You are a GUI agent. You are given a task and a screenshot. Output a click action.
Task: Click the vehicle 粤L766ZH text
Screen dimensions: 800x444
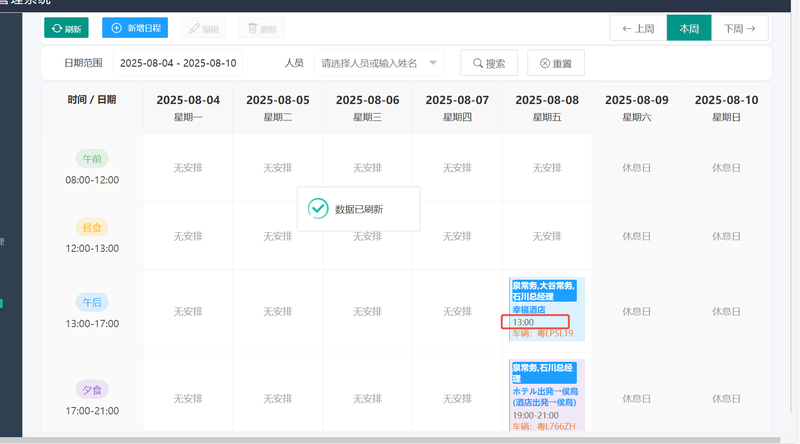tap(544, 426)
